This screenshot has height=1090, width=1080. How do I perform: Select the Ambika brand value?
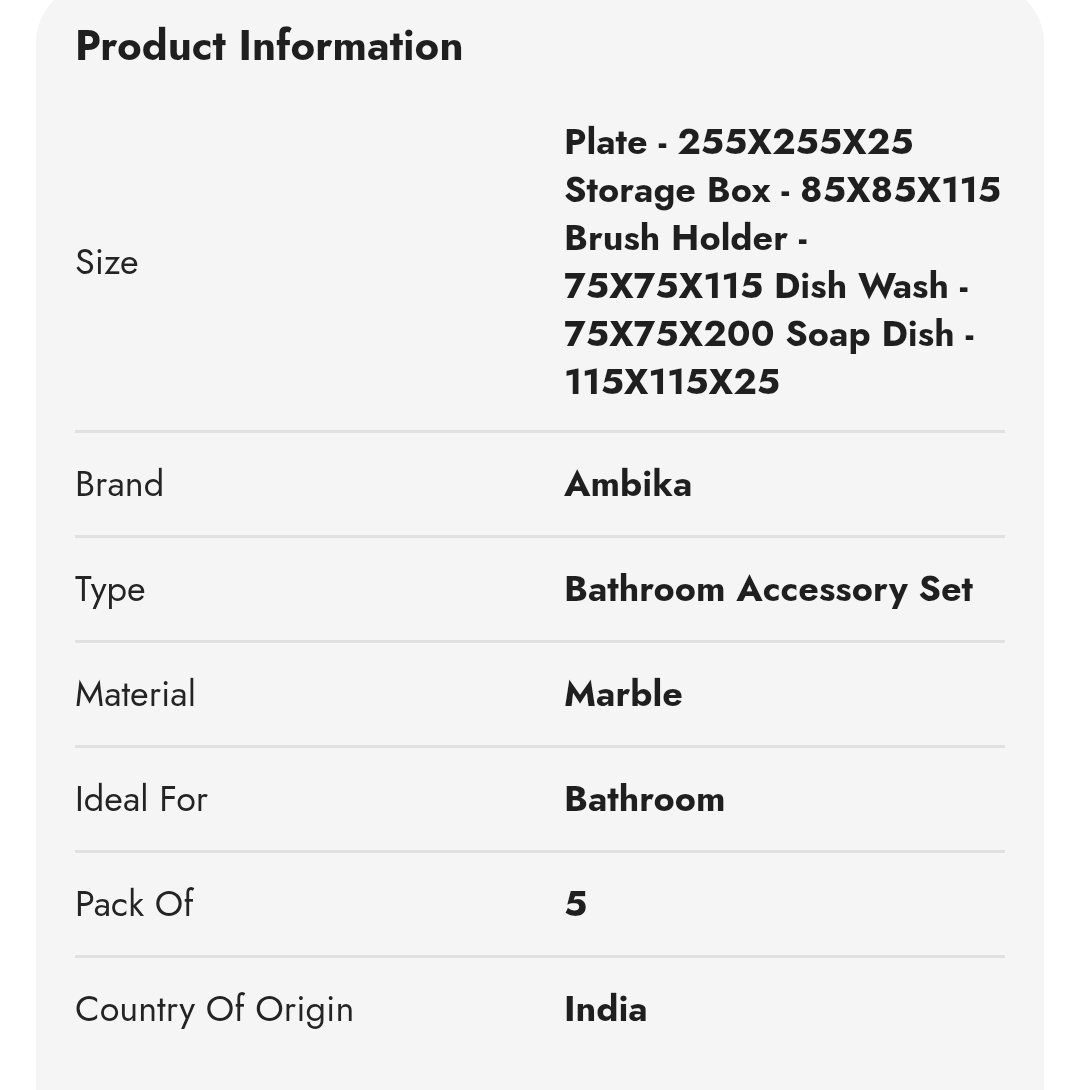[x=628, y=484]
